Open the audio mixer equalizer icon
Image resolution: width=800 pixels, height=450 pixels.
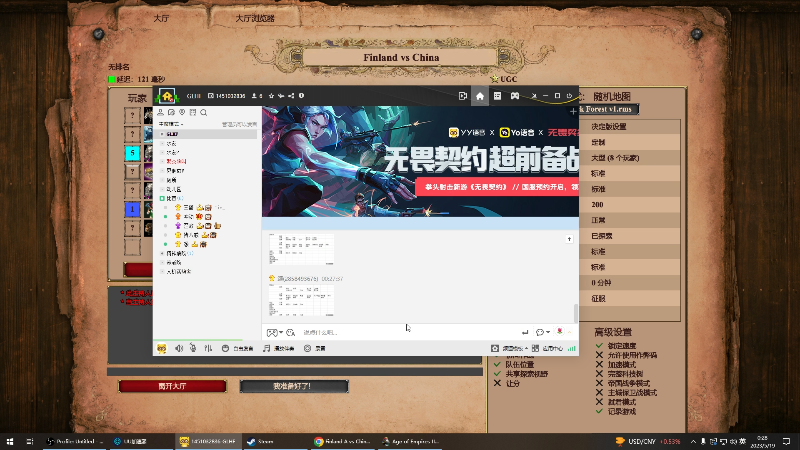coord(208,348)
